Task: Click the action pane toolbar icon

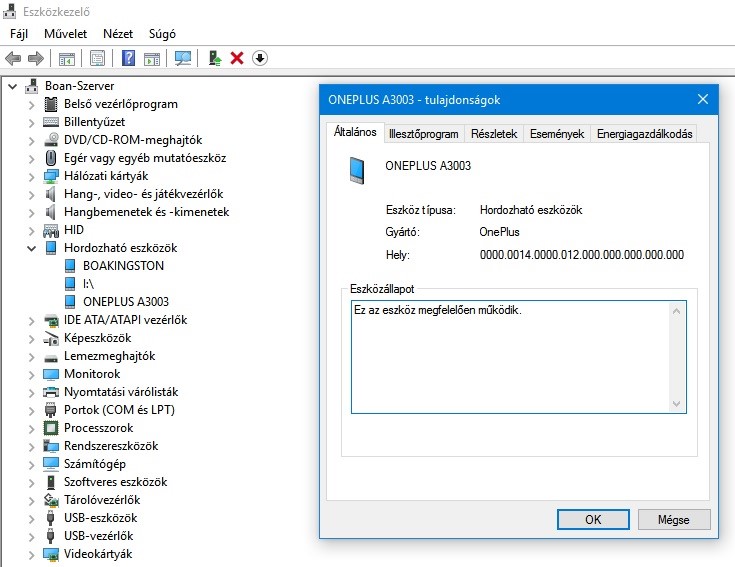Action: point(152,59)
